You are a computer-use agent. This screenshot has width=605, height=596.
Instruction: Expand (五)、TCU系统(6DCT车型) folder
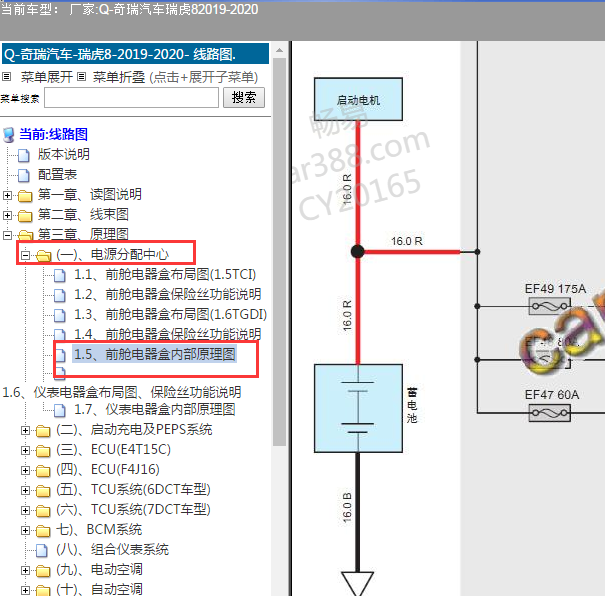pyautogui.click(x=25, y=491)
